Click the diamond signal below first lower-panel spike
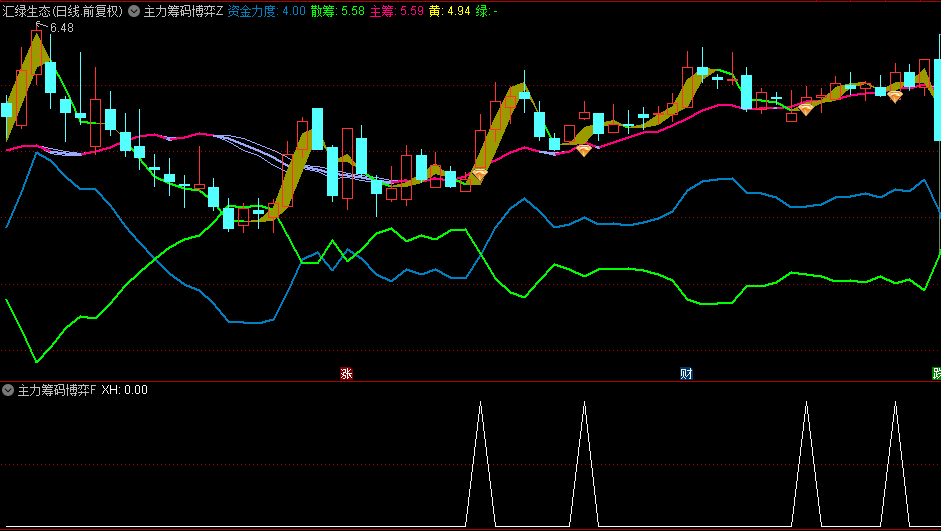The height and width of the screenshot is (531, 941). coord(479,175)
